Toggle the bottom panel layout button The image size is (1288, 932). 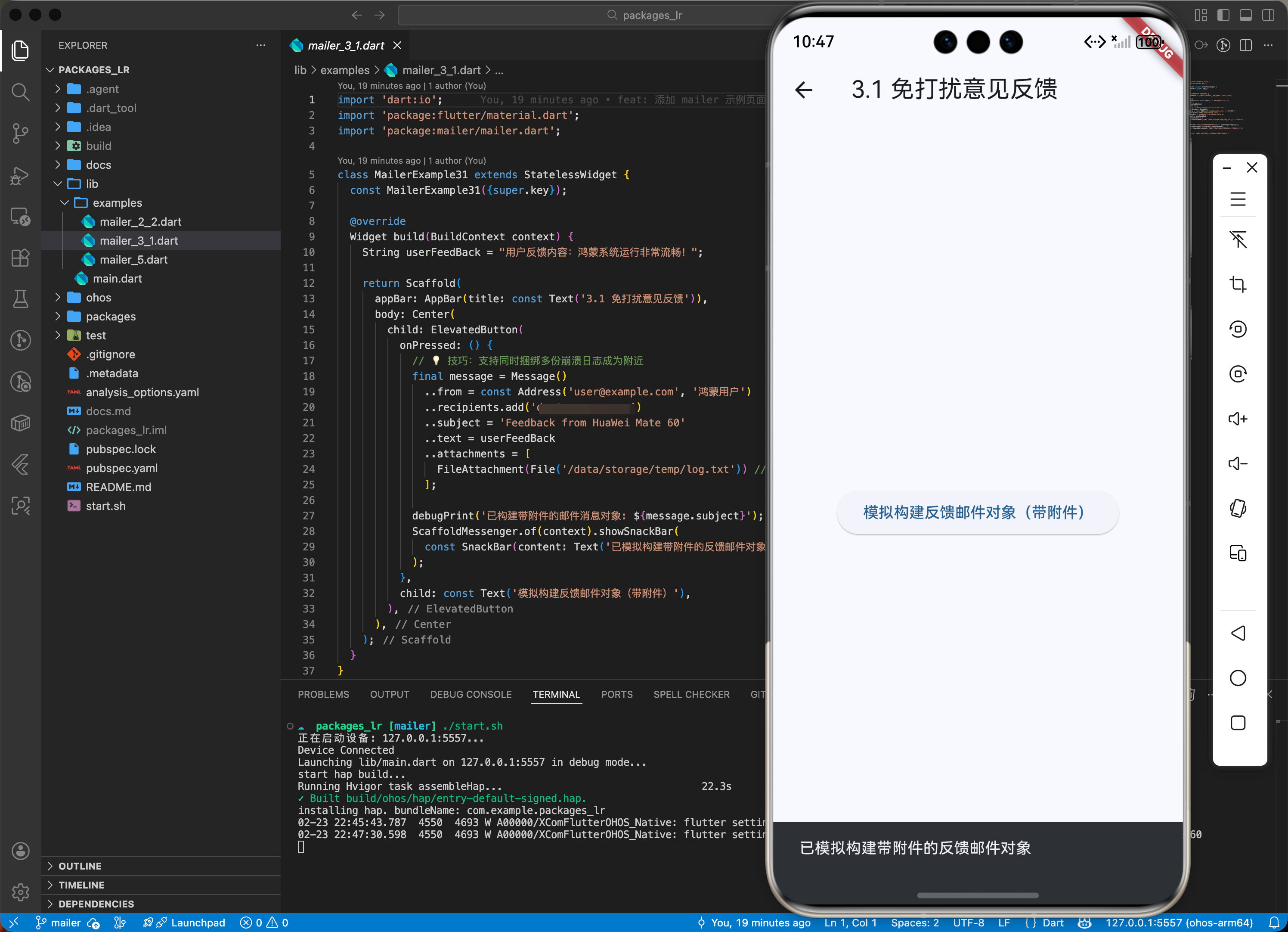[x=1245, y=16]
